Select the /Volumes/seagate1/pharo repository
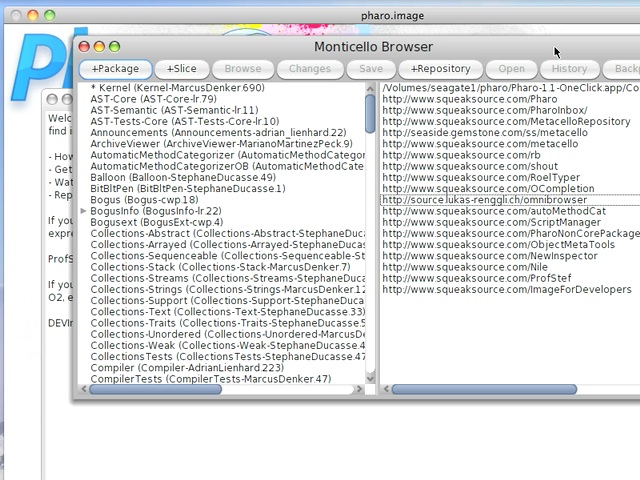 point(511,88)
